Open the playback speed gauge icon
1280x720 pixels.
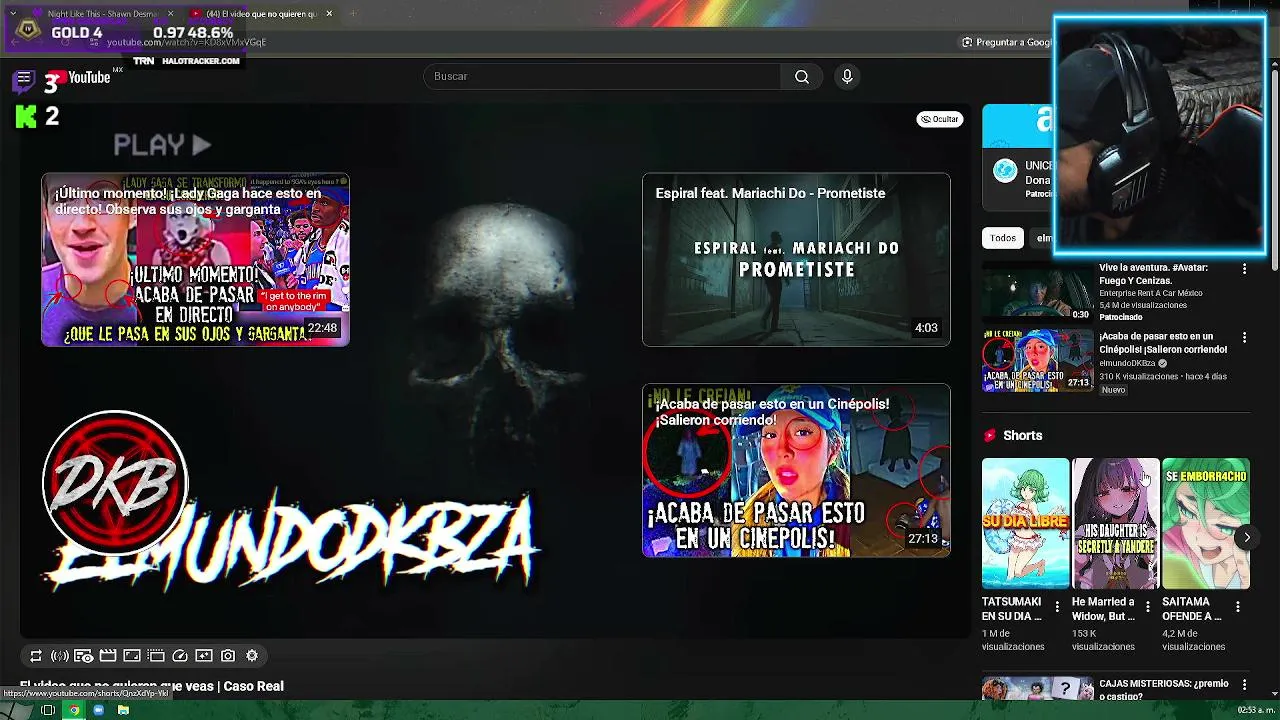[x=180, y=656]
